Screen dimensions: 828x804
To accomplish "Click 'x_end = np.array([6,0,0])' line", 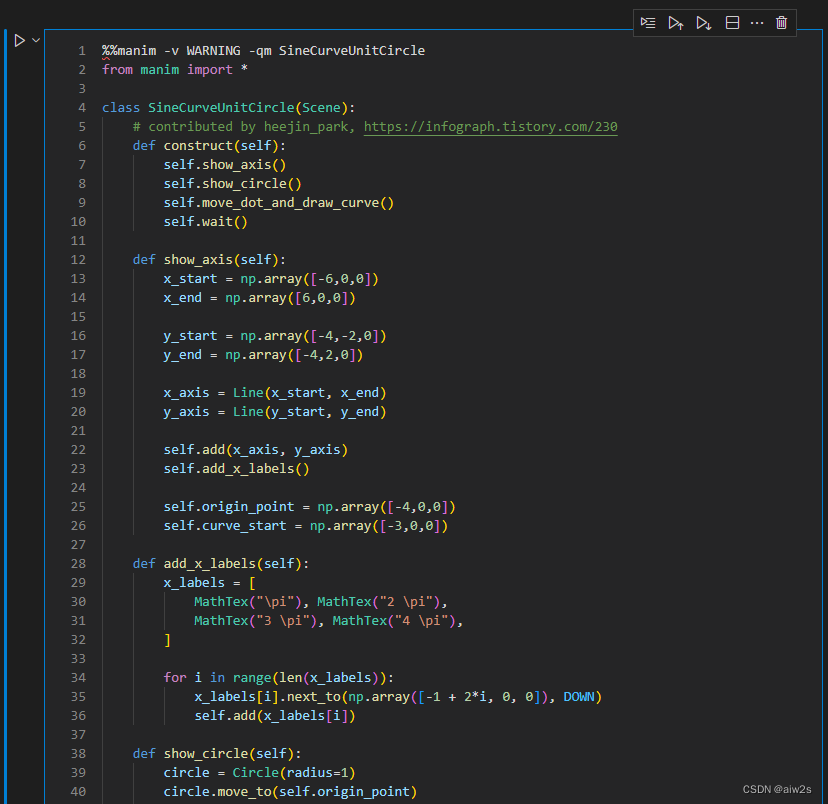I will click(x=259, y=298).
